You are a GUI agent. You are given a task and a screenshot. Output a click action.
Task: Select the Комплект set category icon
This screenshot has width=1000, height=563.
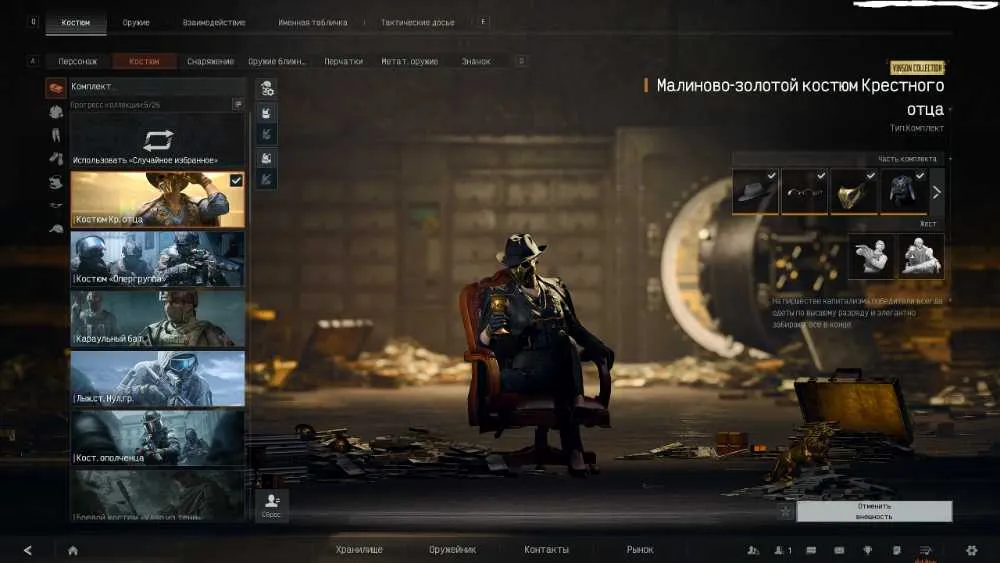coord(55,88)
